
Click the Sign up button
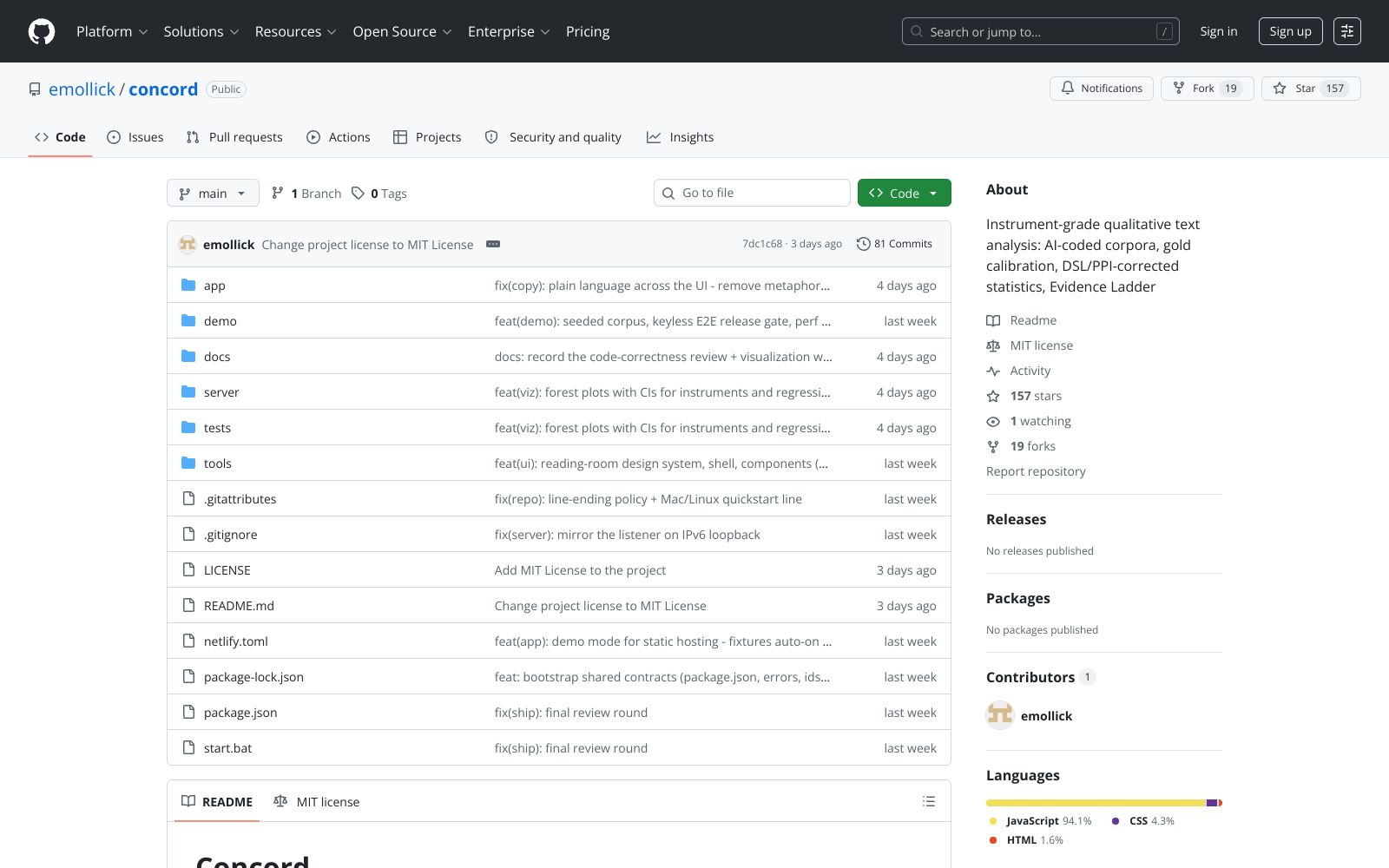pyautogui.click(x=1290, y=31)
